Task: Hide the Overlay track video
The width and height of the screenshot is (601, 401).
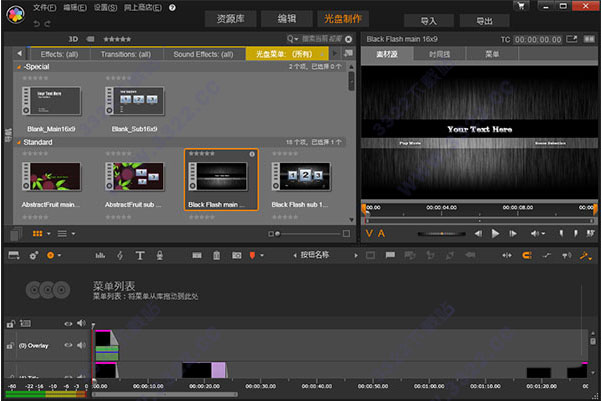Action: coord(68,345)
